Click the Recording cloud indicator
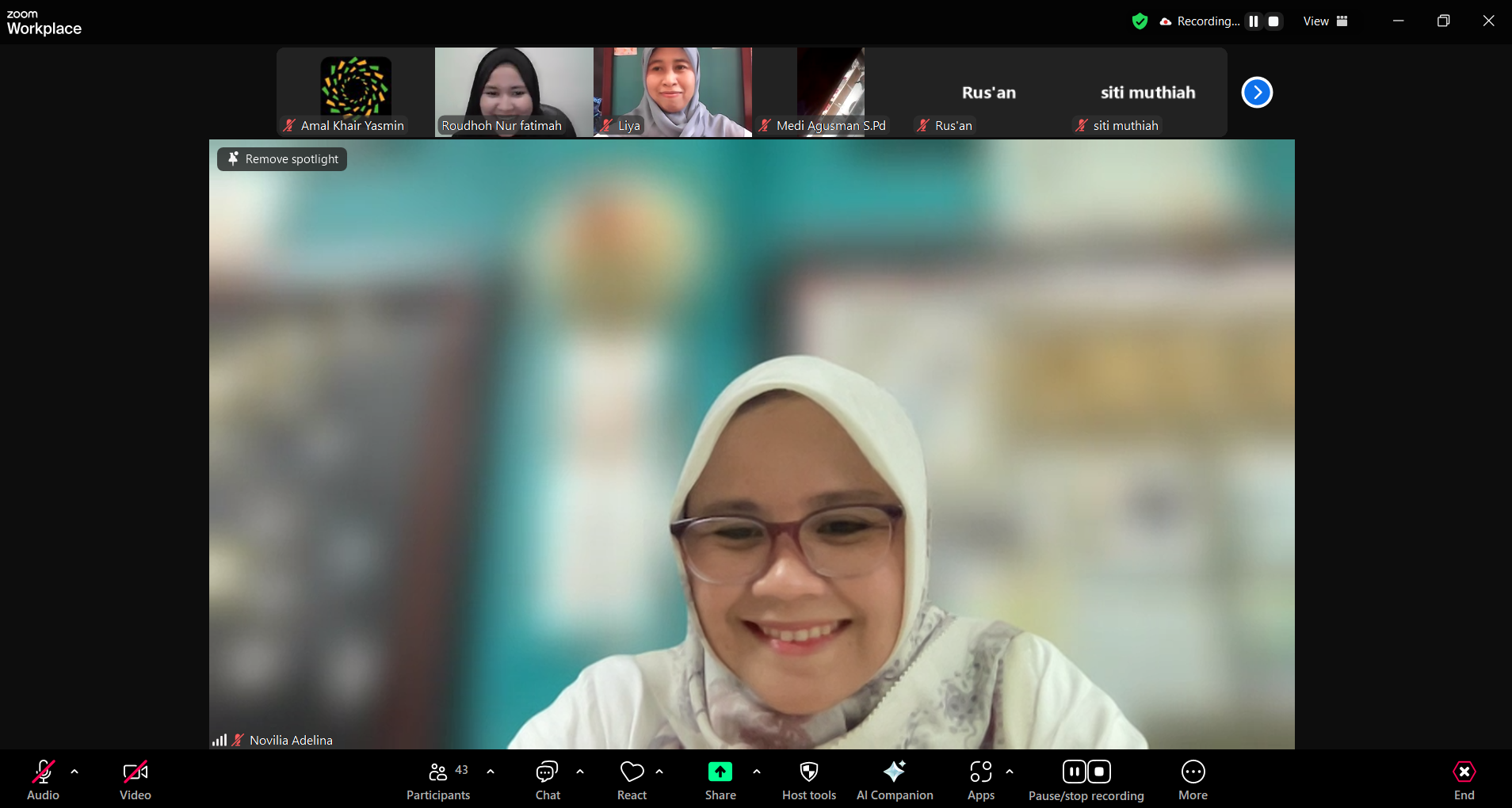The image size is (1512, 808). pos(1200,21)
